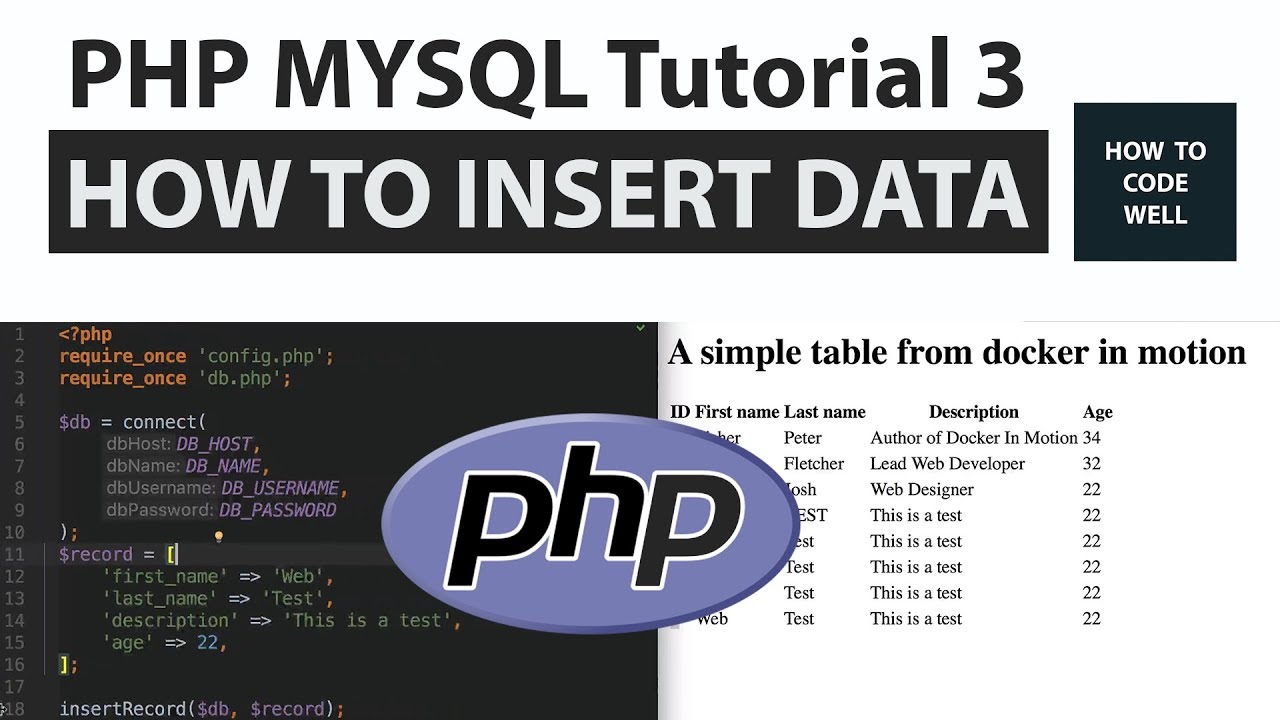Image resolution: width=1280 pixels, height=720 pixels.
Task: Click the "ID" column header
Action: (680, 412)
